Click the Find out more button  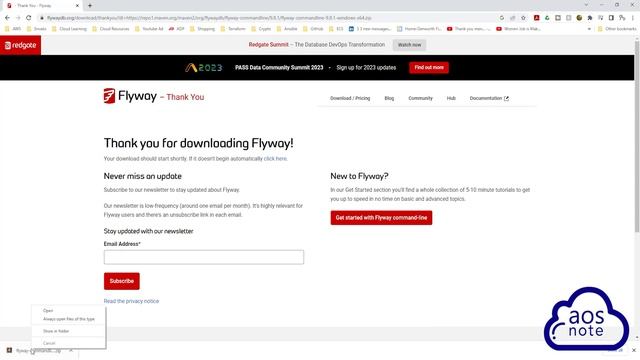[x=429, y=67]
